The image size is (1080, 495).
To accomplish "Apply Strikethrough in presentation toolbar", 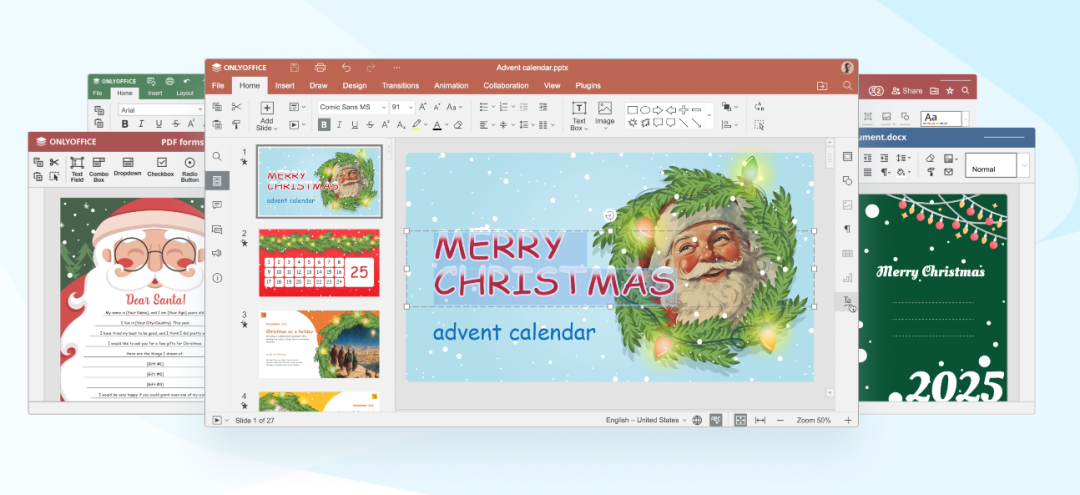I will point(370,125).
